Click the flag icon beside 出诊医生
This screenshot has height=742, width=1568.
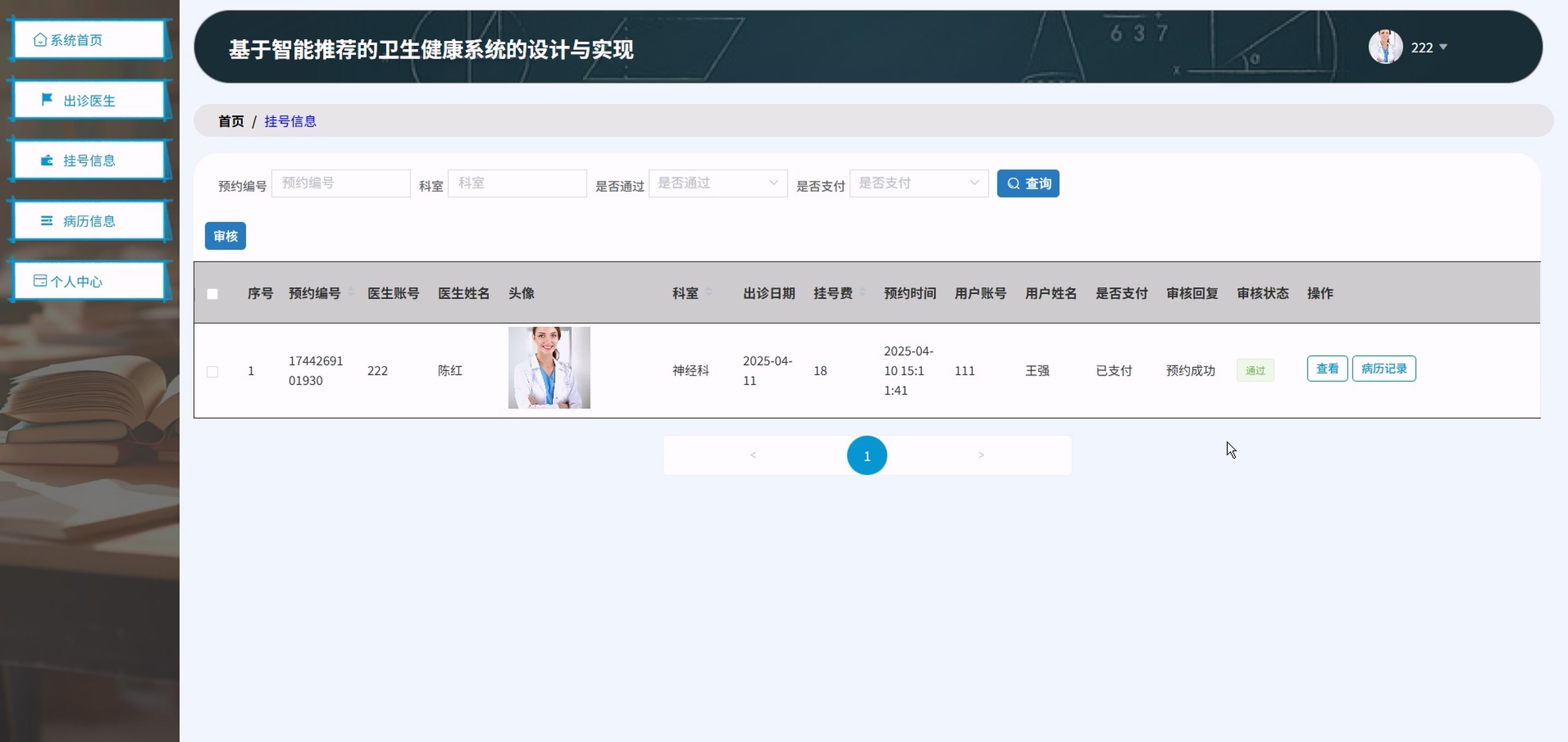[47, 99]
